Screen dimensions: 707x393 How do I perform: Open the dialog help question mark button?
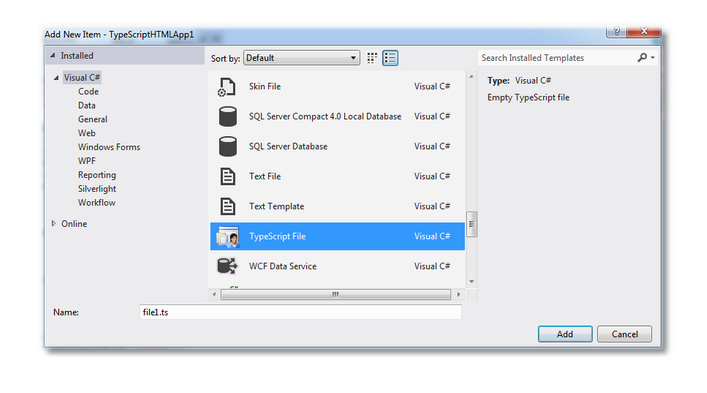point(617,31)
